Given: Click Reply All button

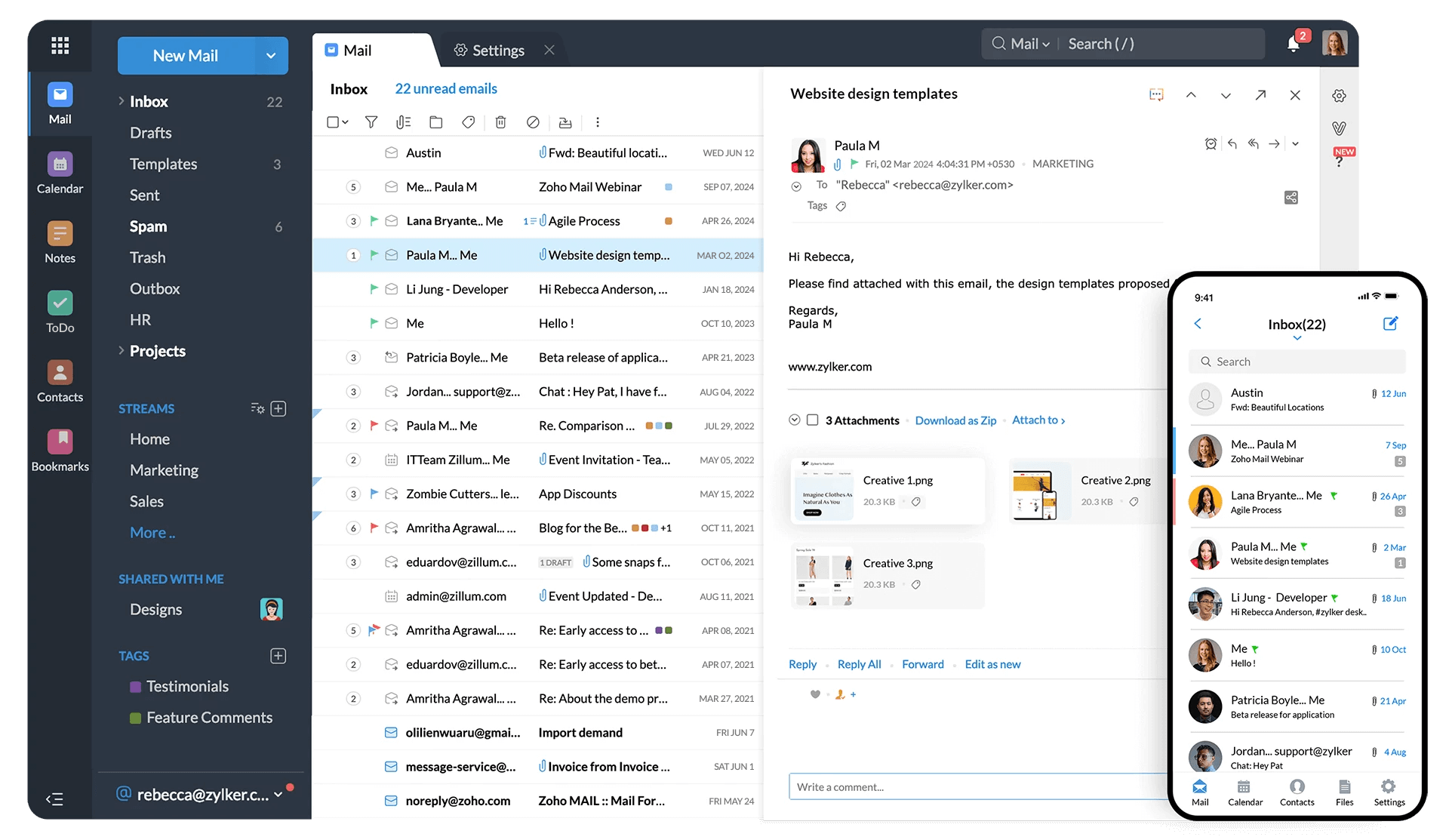Looking at the screenshot, I should coord(858,663).
